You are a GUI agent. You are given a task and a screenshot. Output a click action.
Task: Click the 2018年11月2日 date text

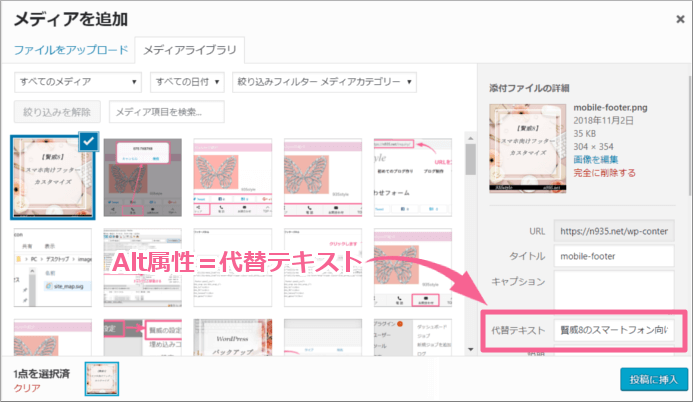(x=603, y=121)
